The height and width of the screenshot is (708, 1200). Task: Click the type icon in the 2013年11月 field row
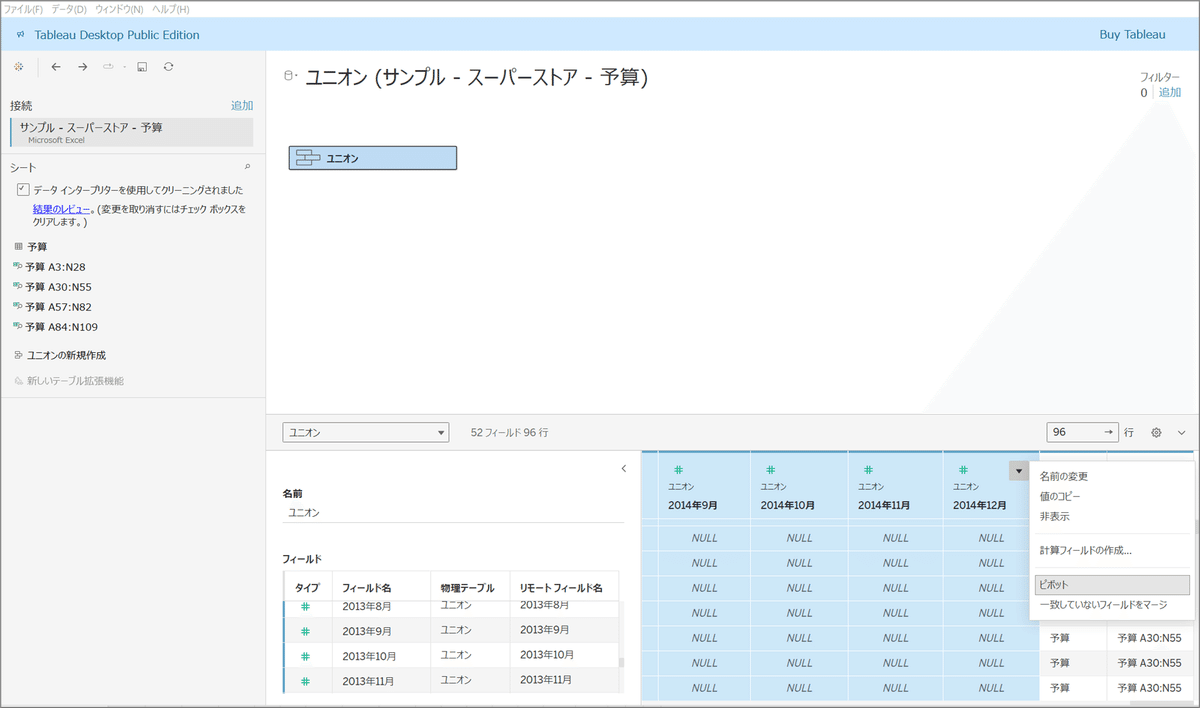306,681
